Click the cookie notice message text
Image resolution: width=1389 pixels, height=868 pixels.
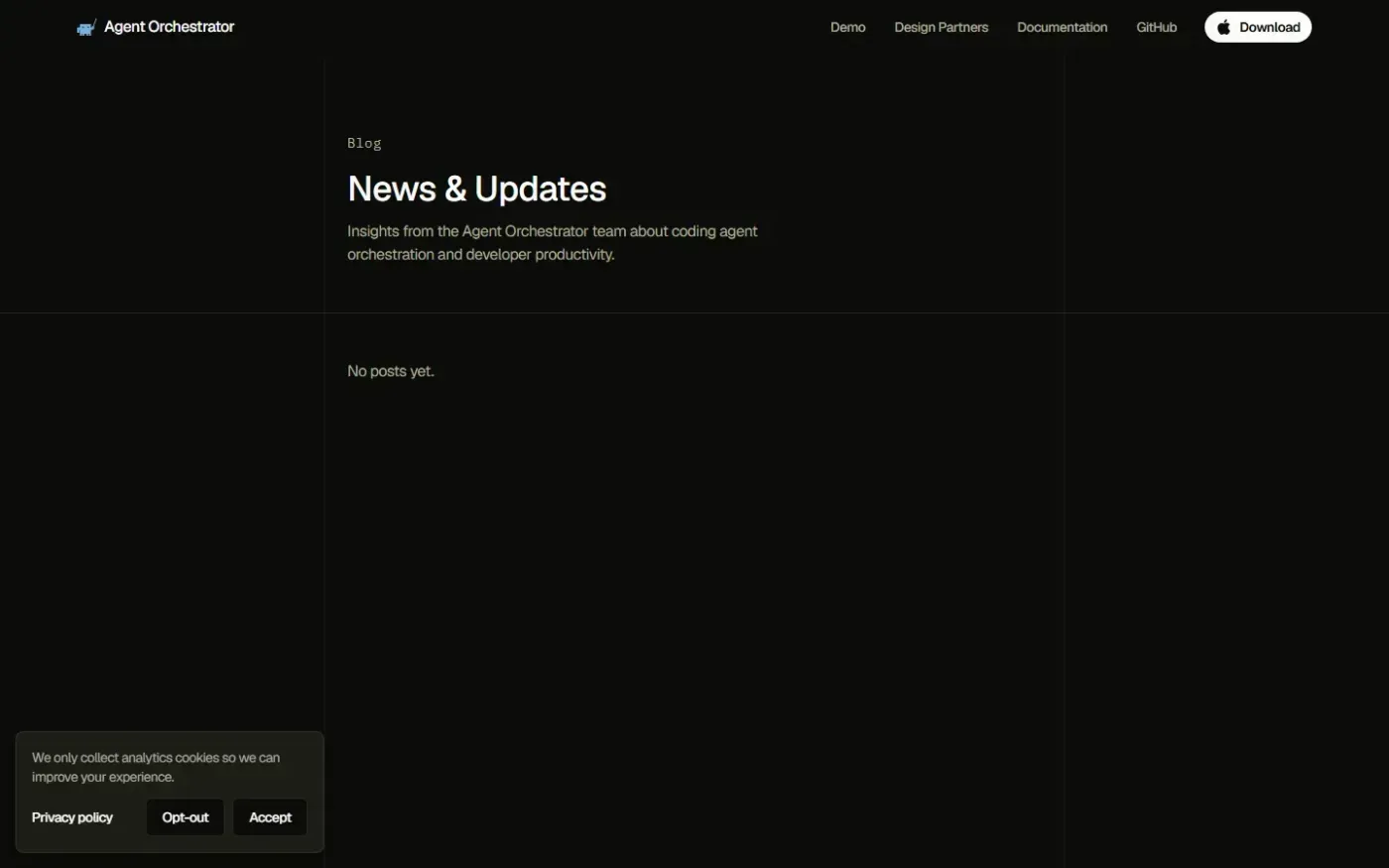tap(156, 767)
